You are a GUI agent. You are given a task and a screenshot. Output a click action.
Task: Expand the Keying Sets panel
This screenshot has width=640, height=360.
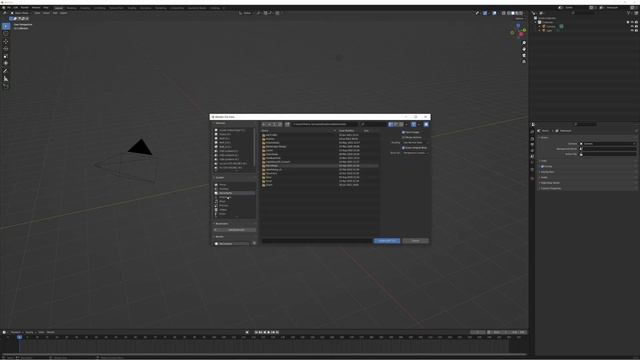pyautogui.click(x=547, y=172)
